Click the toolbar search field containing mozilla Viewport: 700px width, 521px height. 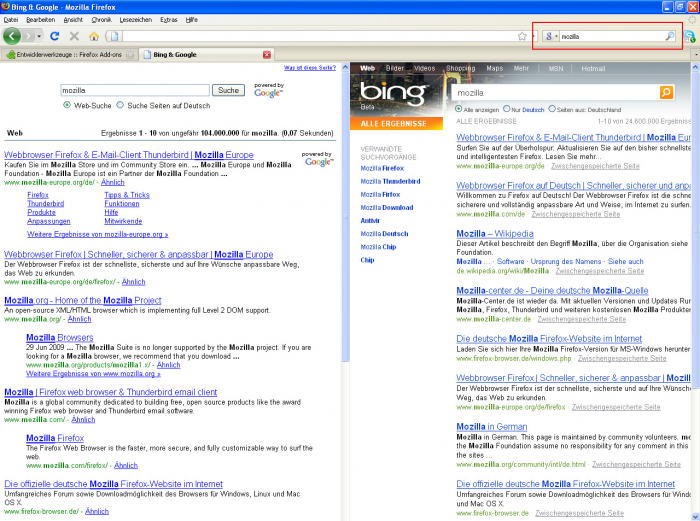point(612,36)
